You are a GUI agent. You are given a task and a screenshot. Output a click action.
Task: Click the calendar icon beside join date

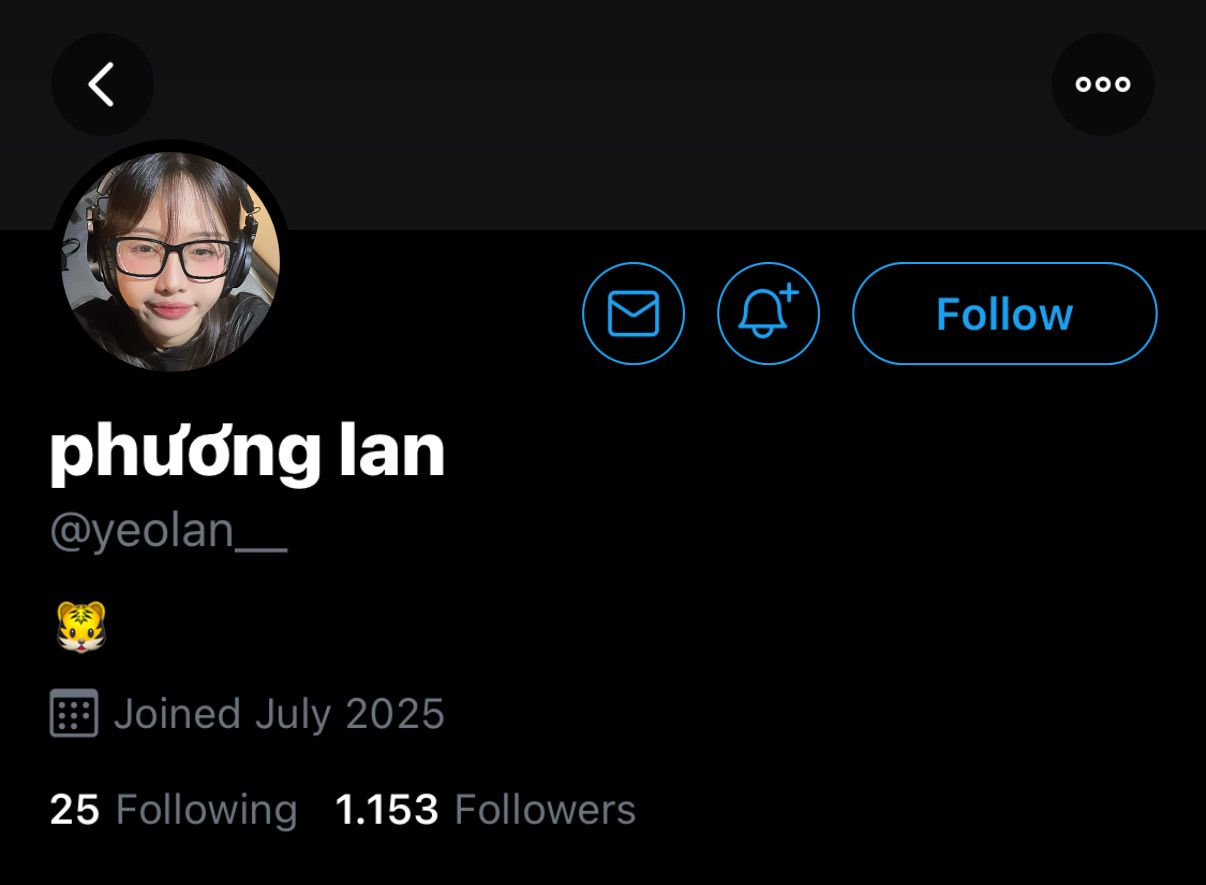[x=74, y=713]
